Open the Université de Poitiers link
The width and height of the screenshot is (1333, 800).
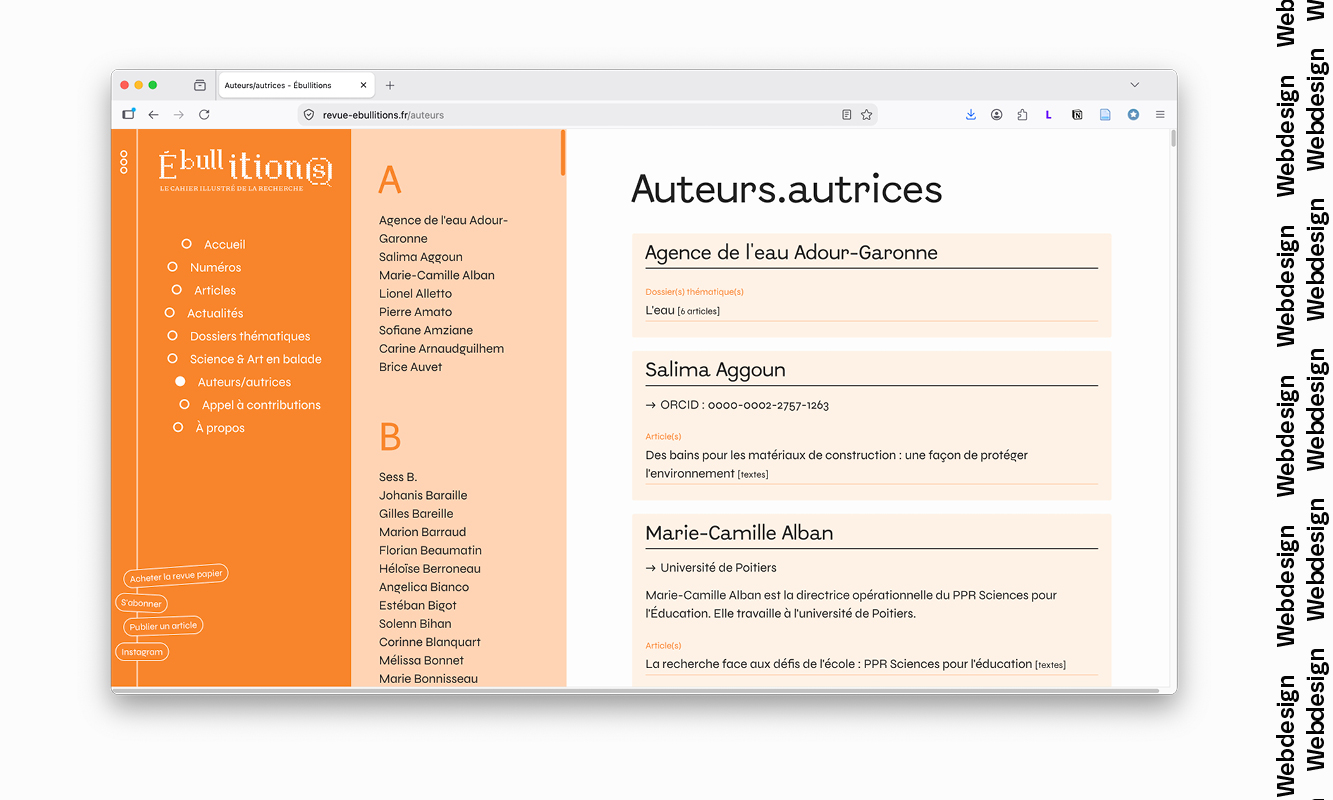pyautogui.click(x=711, y=568)
